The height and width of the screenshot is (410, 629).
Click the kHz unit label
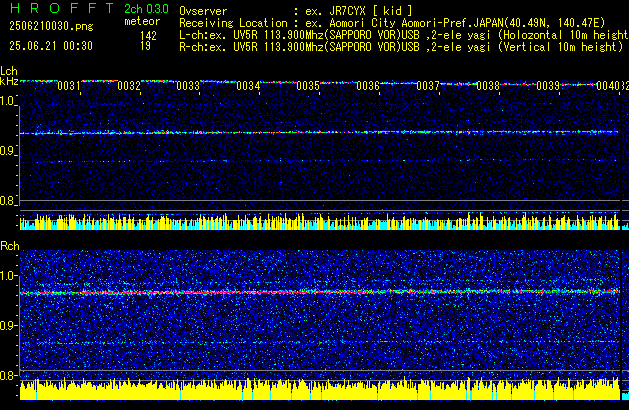tap(9, 81)
